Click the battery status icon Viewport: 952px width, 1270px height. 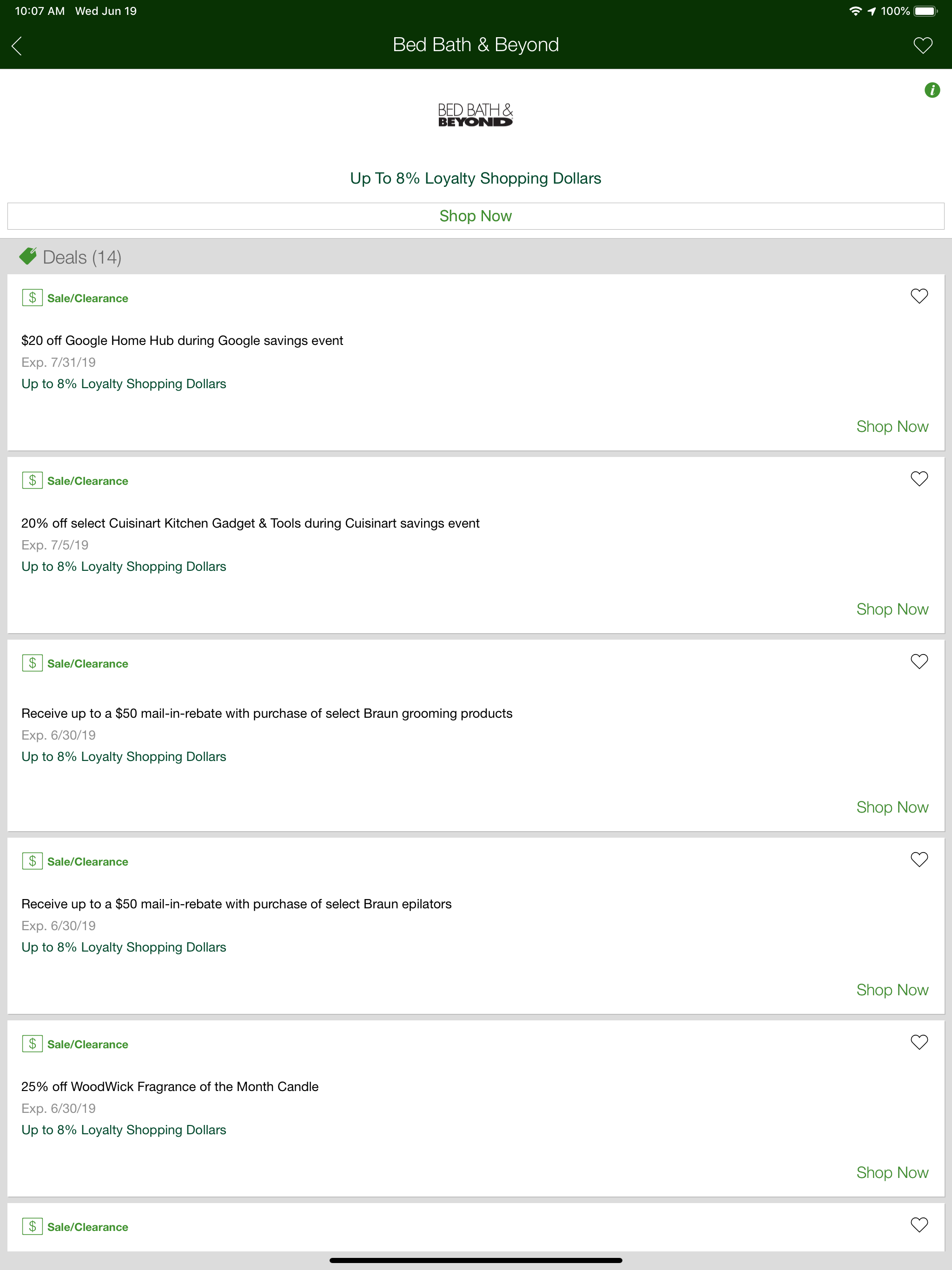pyautogui.click(x=926, y=11)
